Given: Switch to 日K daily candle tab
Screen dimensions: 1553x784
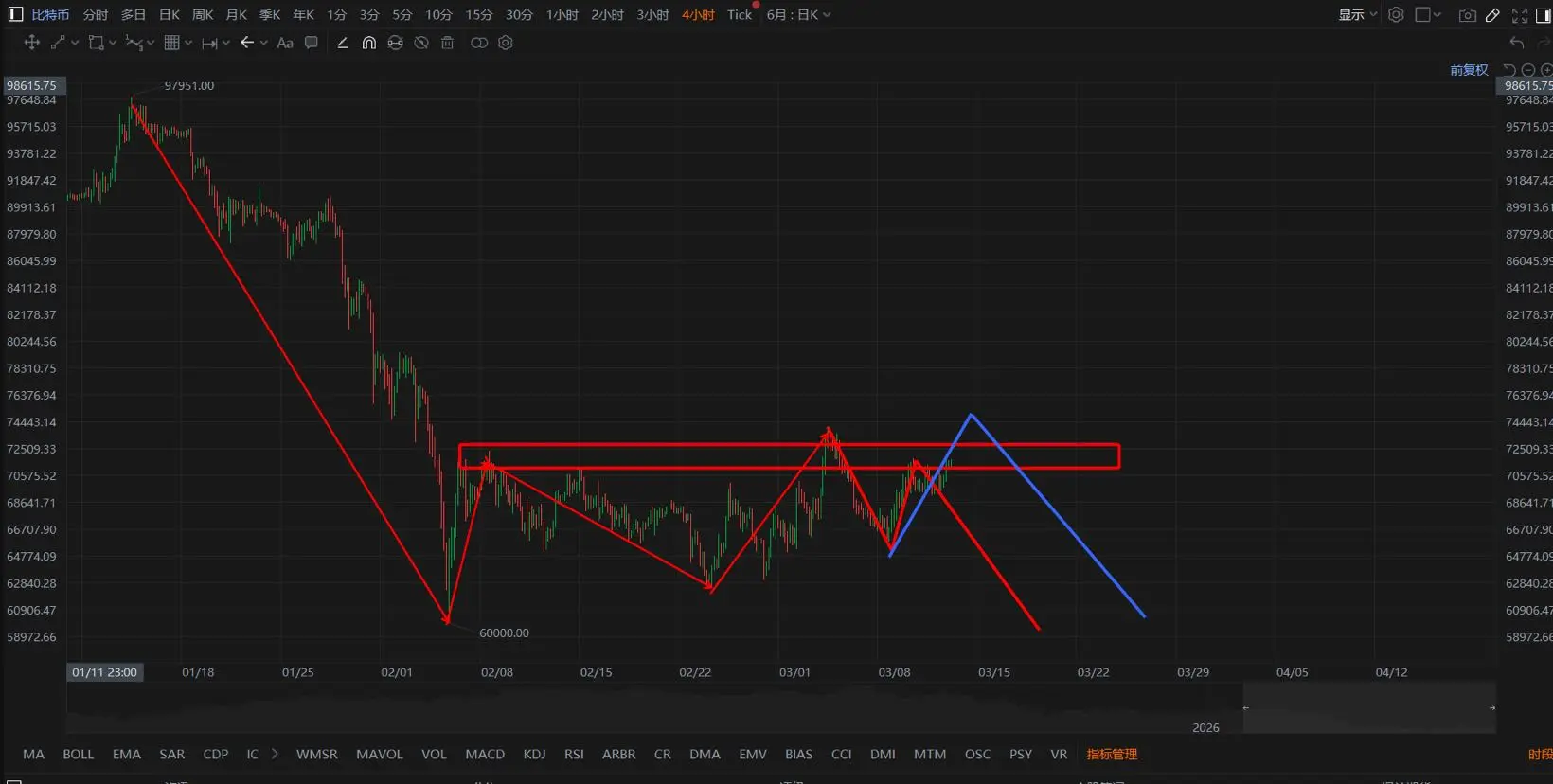Looking at the screenshot, I should click(x=170, y=14).
